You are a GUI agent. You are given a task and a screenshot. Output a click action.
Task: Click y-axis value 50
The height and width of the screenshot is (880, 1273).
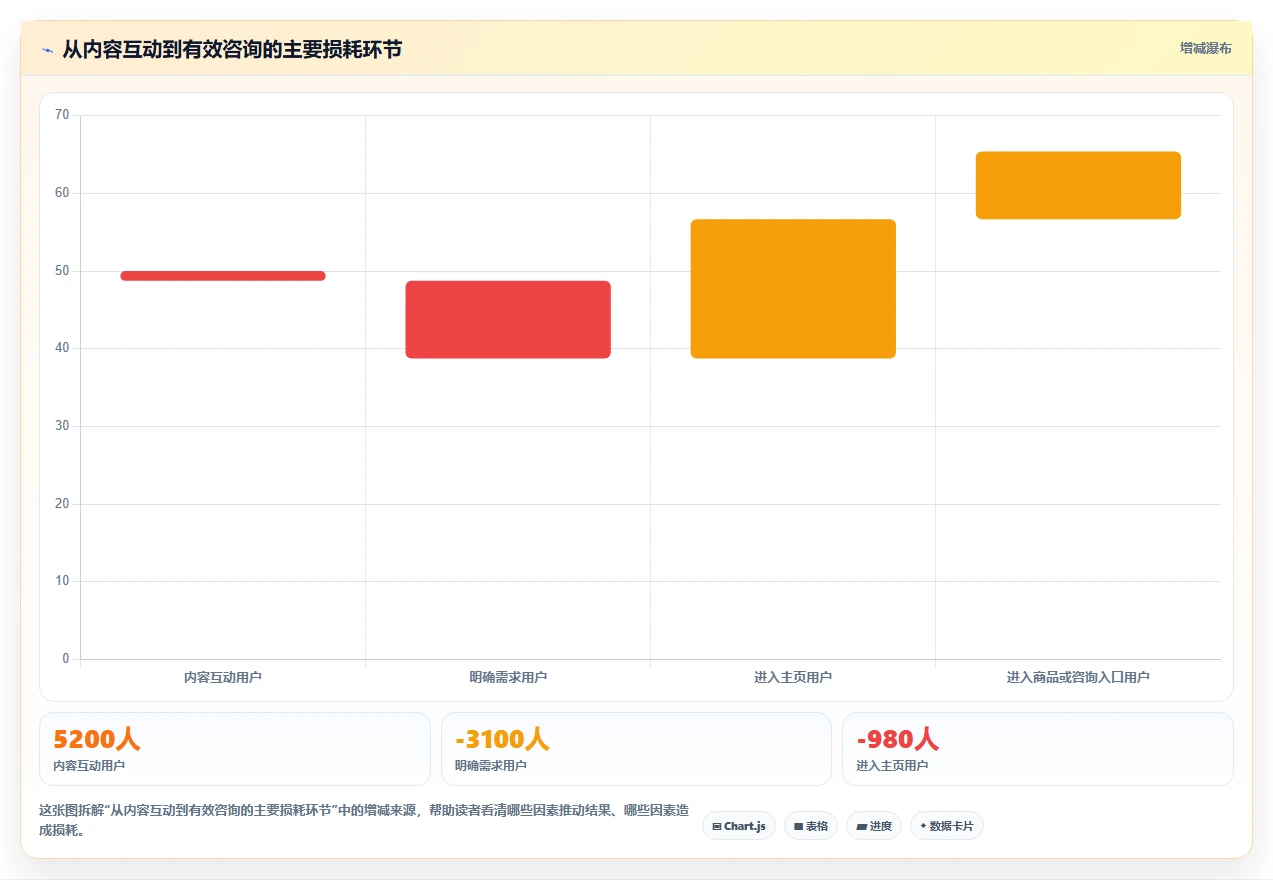tap(62, 271)
